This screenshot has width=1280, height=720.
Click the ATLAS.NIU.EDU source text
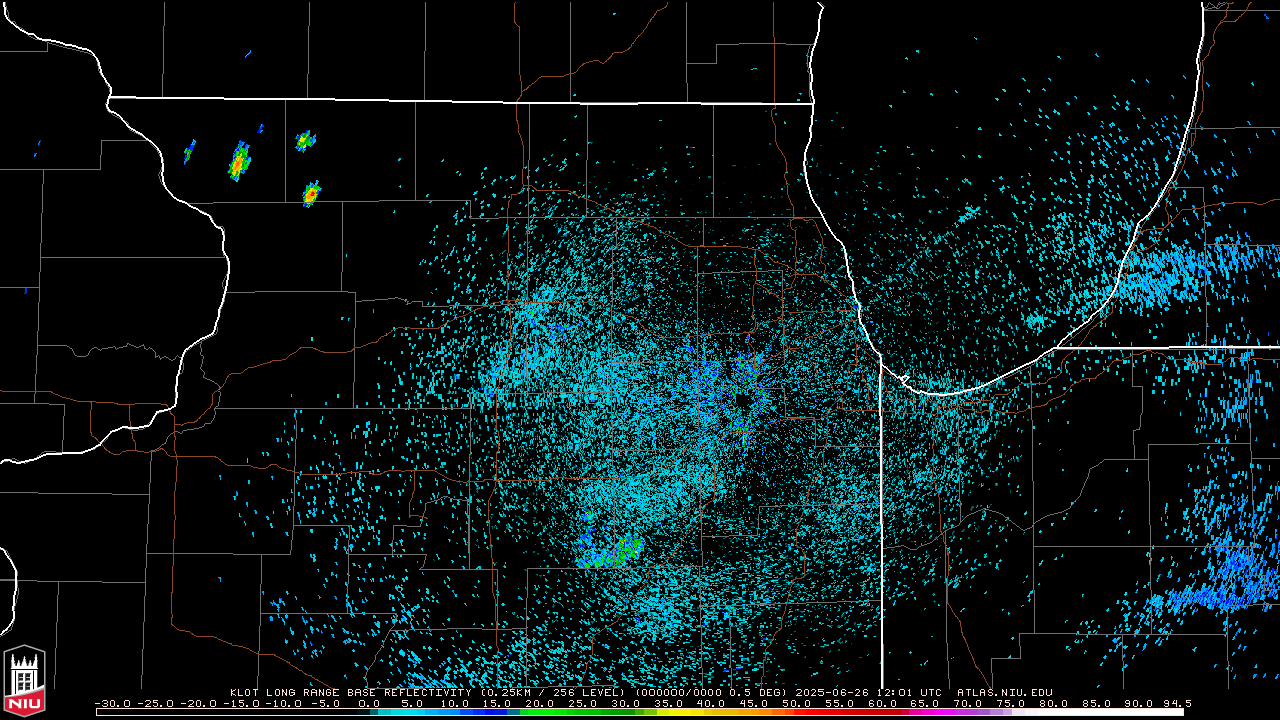click(x=1004, y=692)
